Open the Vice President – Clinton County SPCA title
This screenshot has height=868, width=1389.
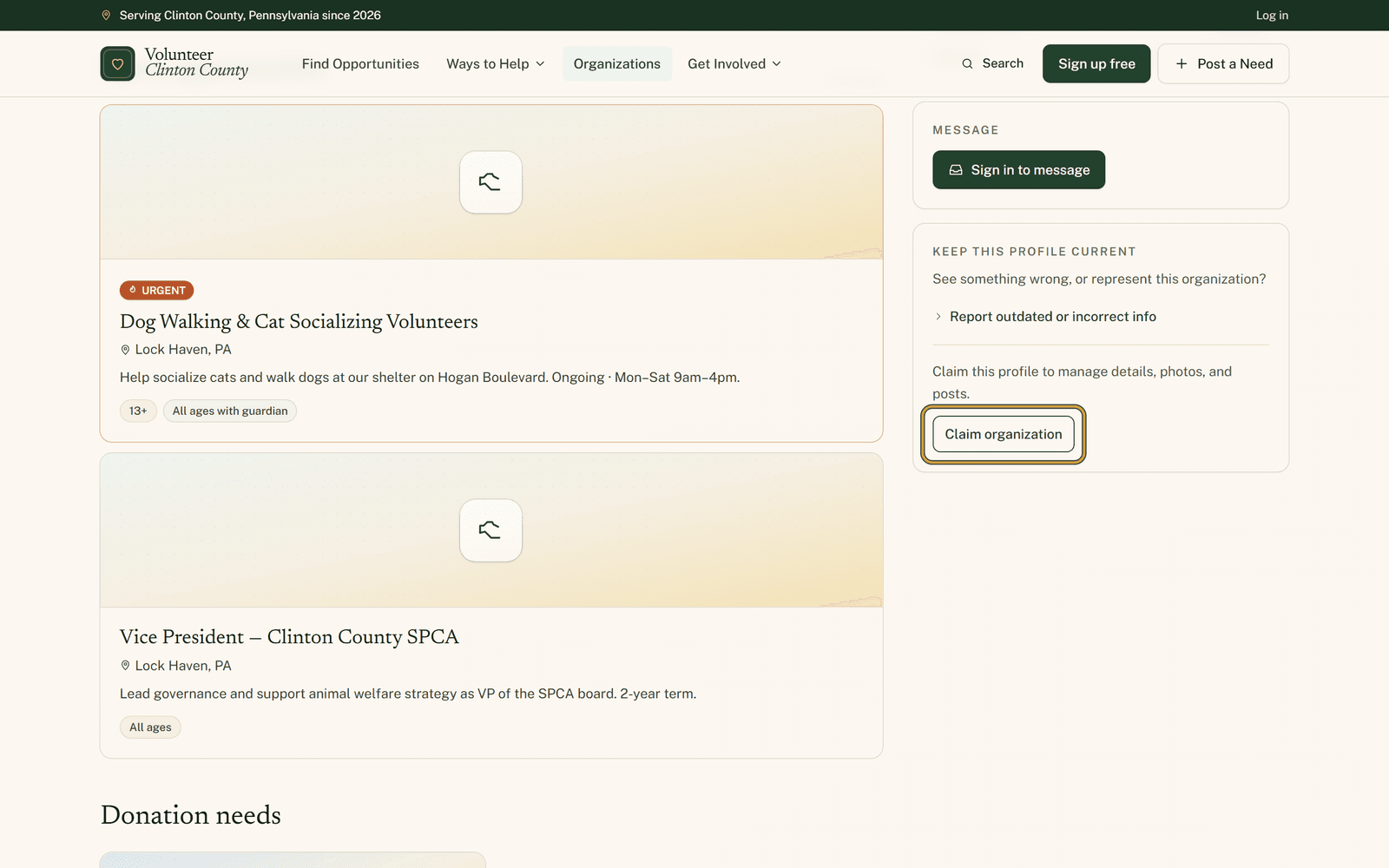coord(289,637)
